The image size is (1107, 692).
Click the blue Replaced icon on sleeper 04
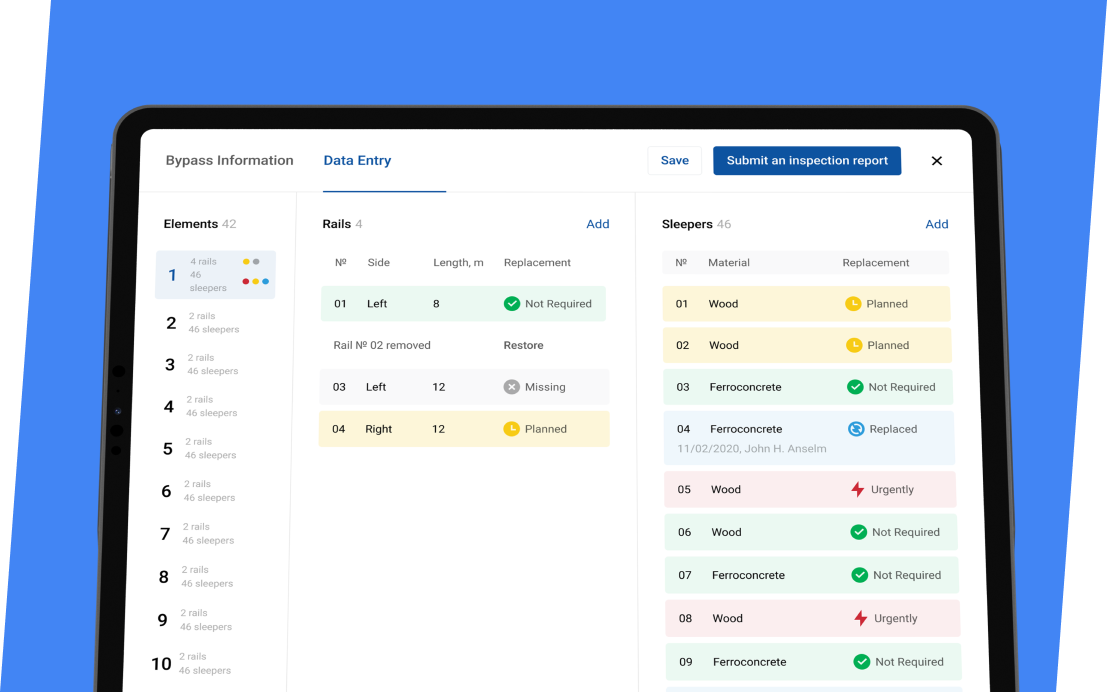point(856,429)
